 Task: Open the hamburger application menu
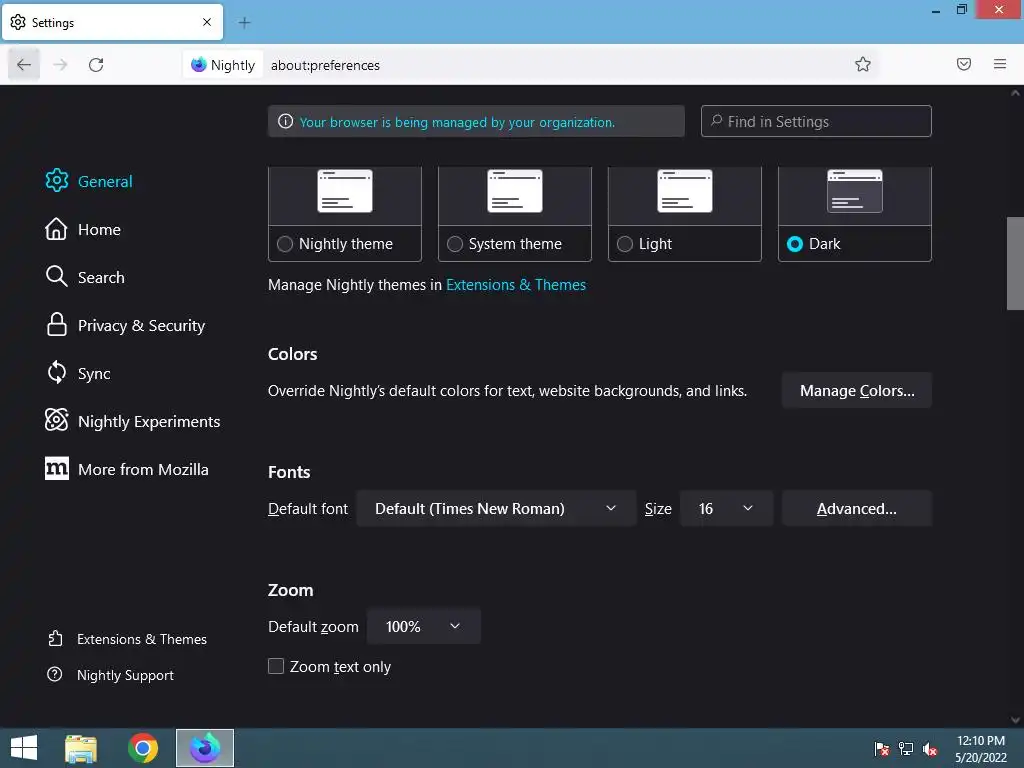click(1000, 64)
